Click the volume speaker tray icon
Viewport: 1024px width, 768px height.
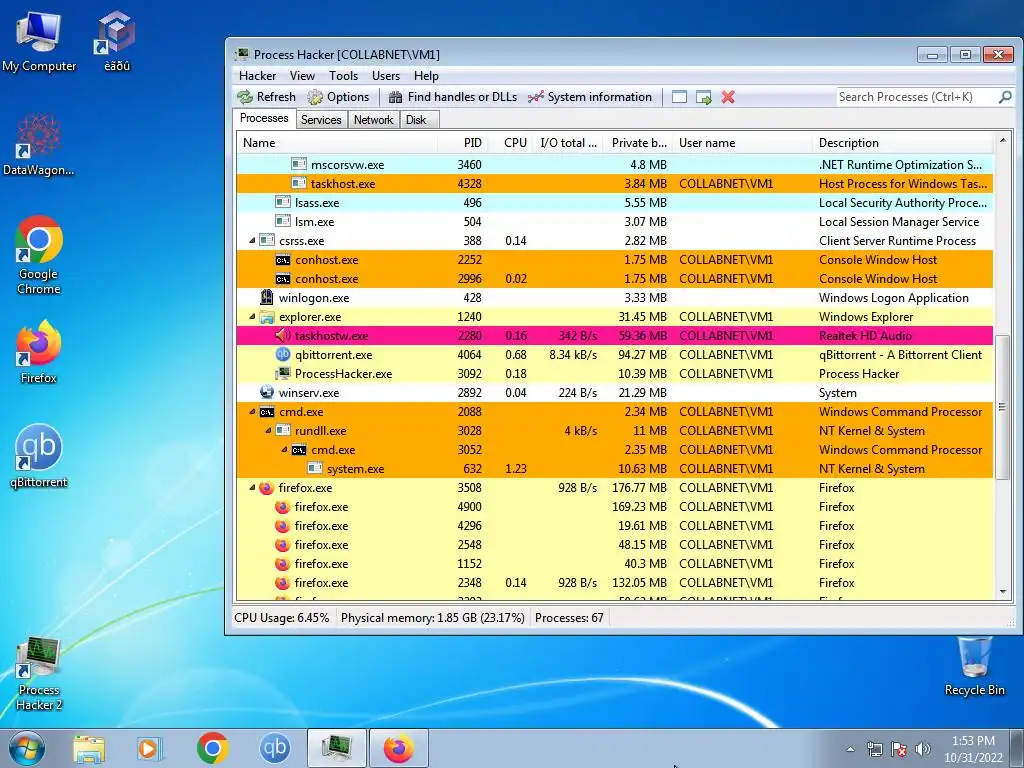923,748
